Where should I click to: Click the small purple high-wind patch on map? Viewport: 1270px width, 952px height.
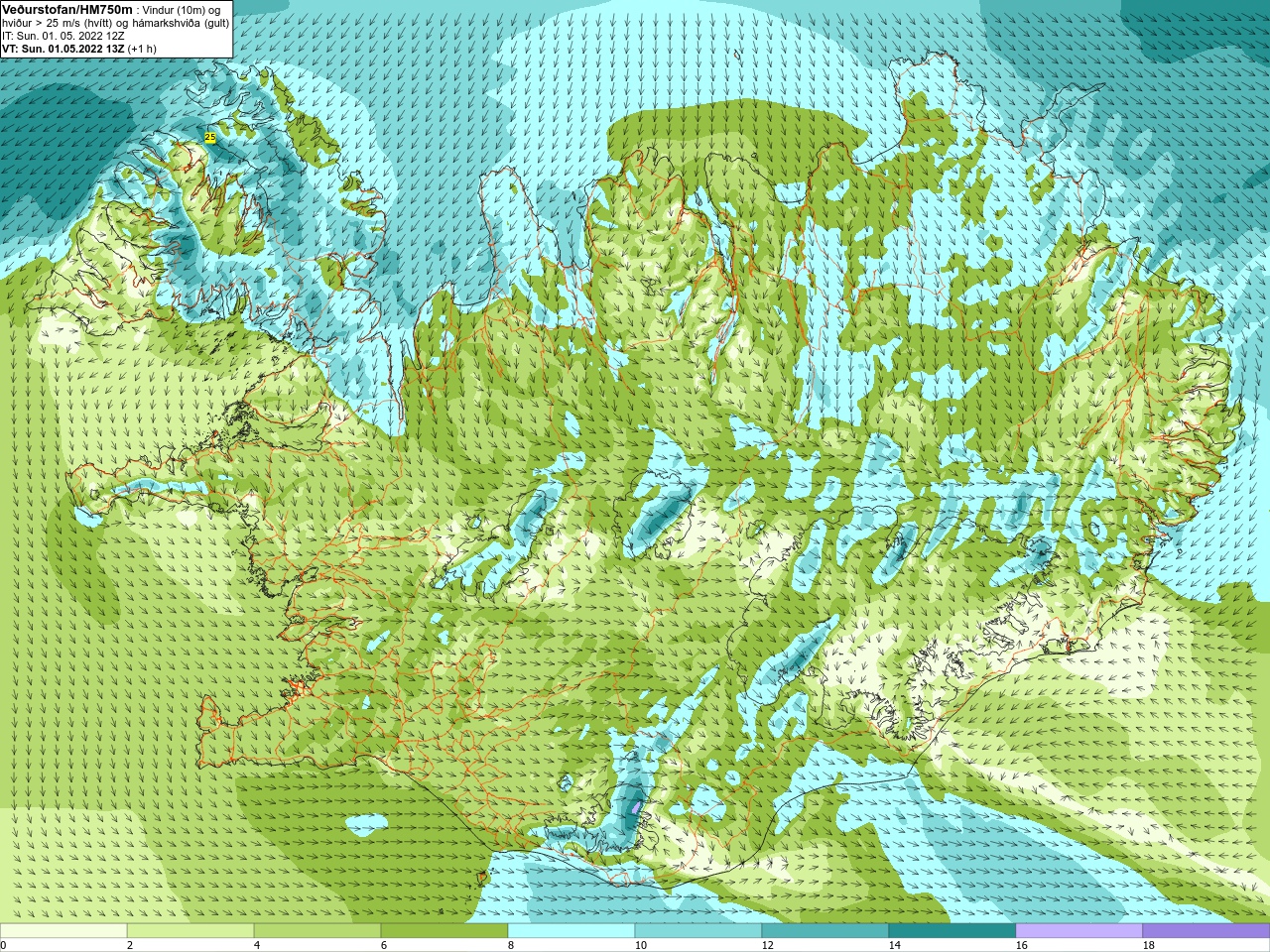click(x=636, y=806)
